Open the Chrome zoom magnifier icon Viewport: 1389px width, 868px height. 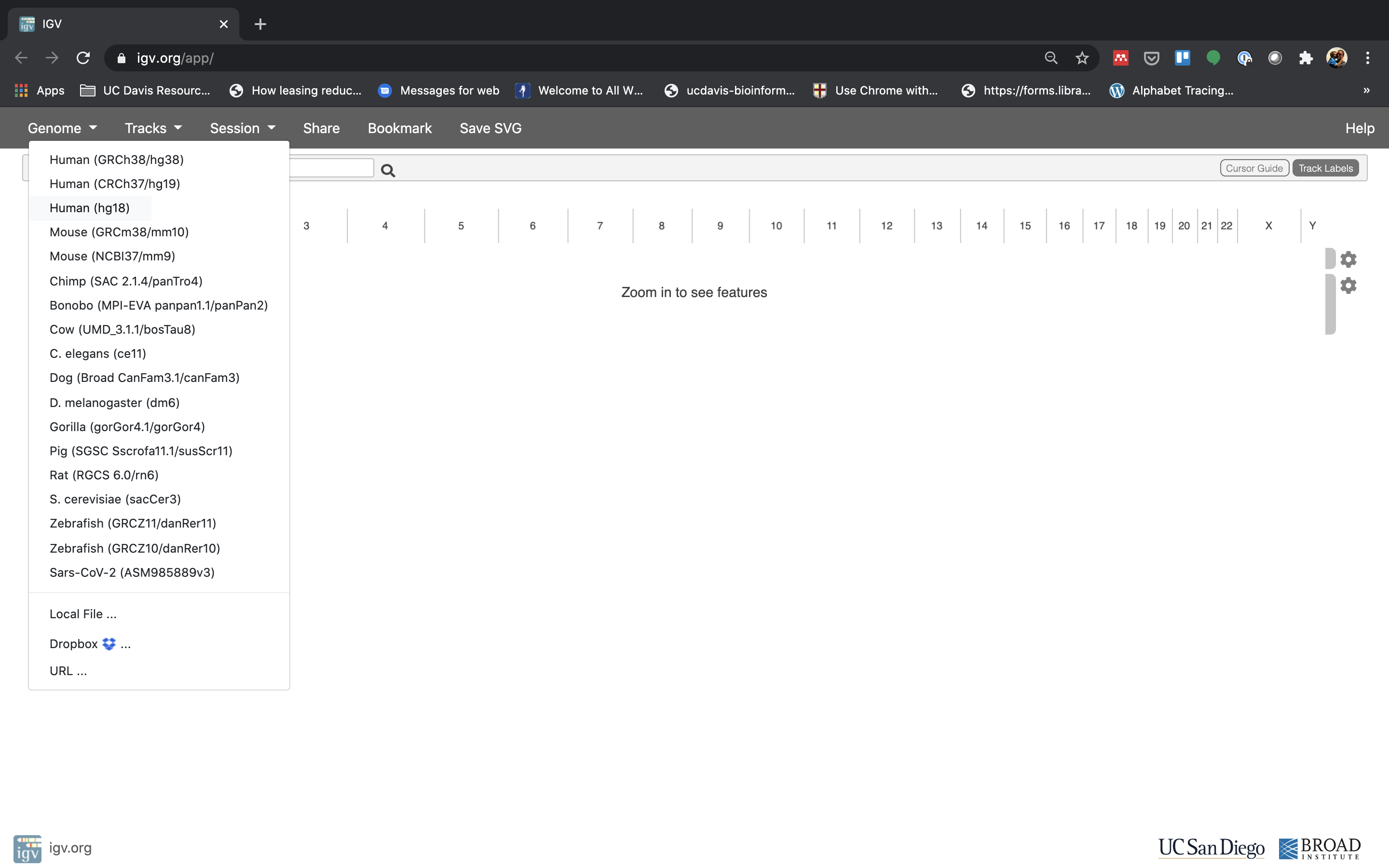point(1051,58)
